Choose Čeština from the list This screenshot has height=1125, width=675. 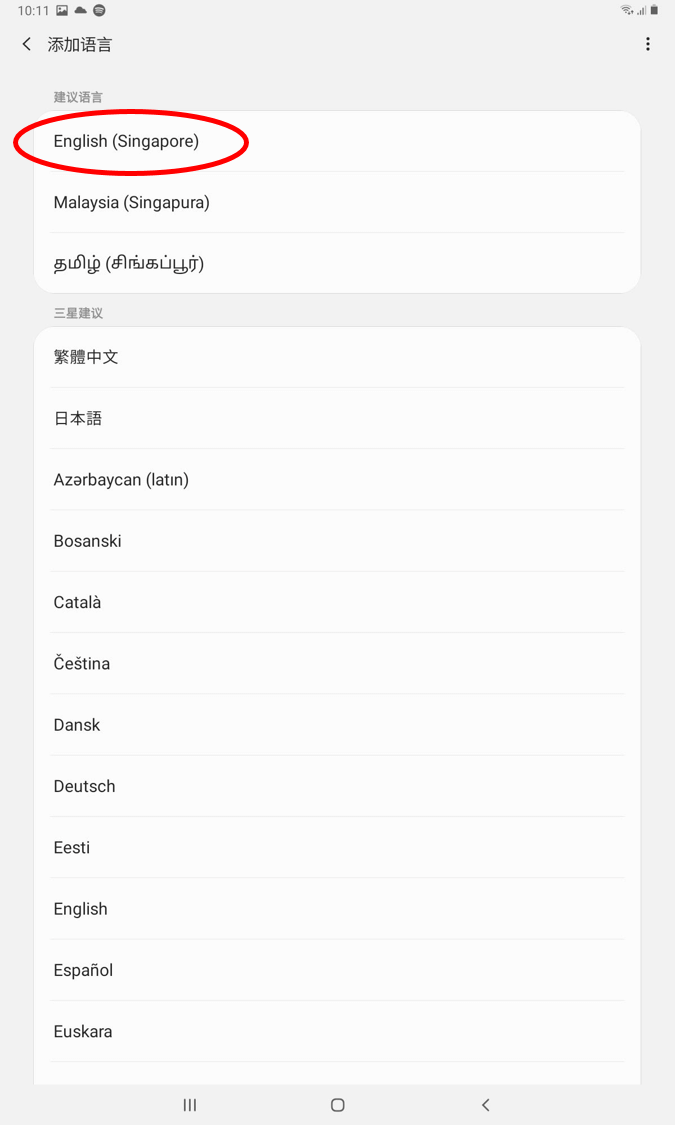click(82, 664)
